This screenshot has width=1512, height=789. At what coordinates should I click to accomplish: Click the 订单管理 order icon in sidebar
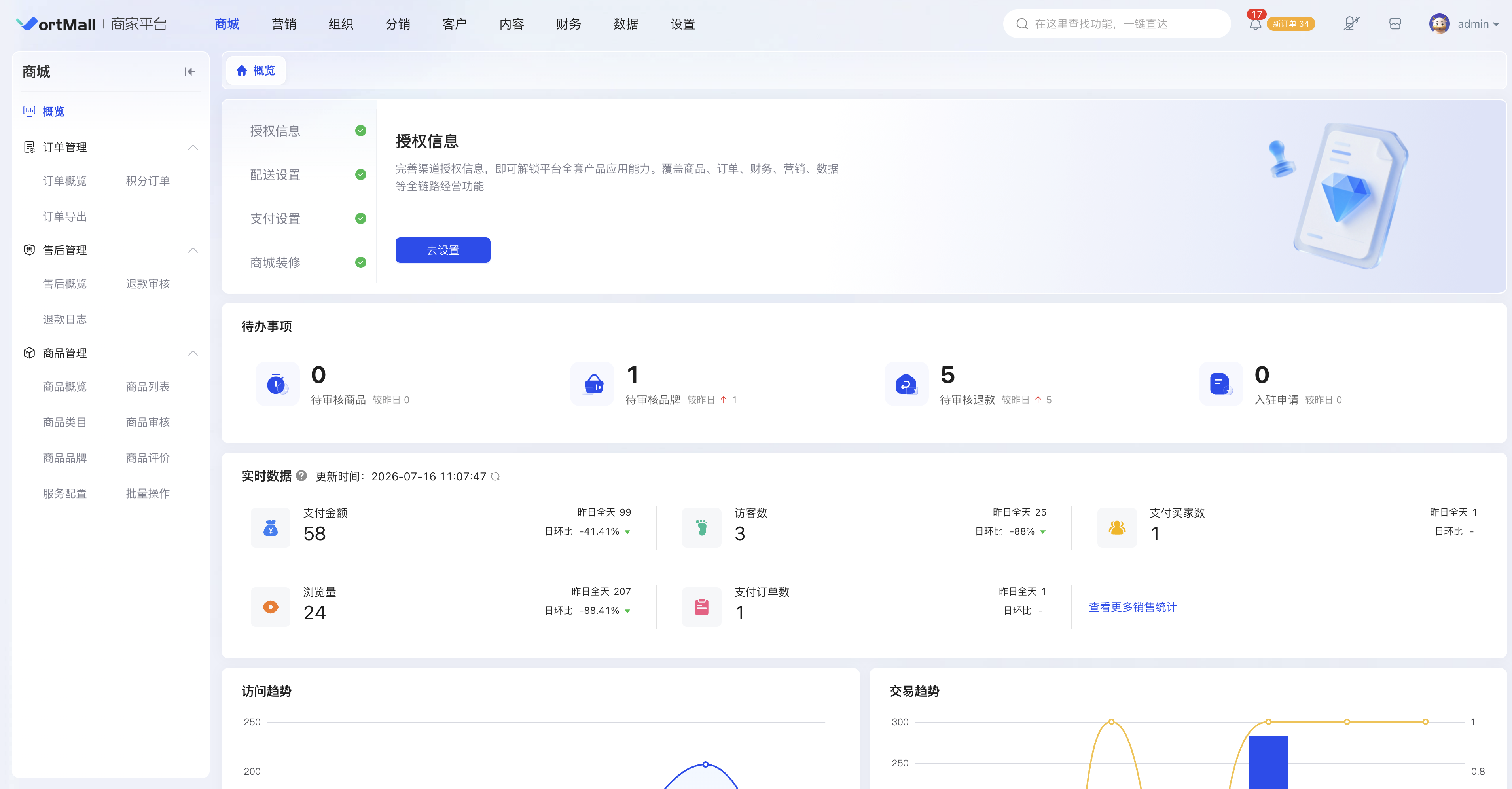coord(29,147)
